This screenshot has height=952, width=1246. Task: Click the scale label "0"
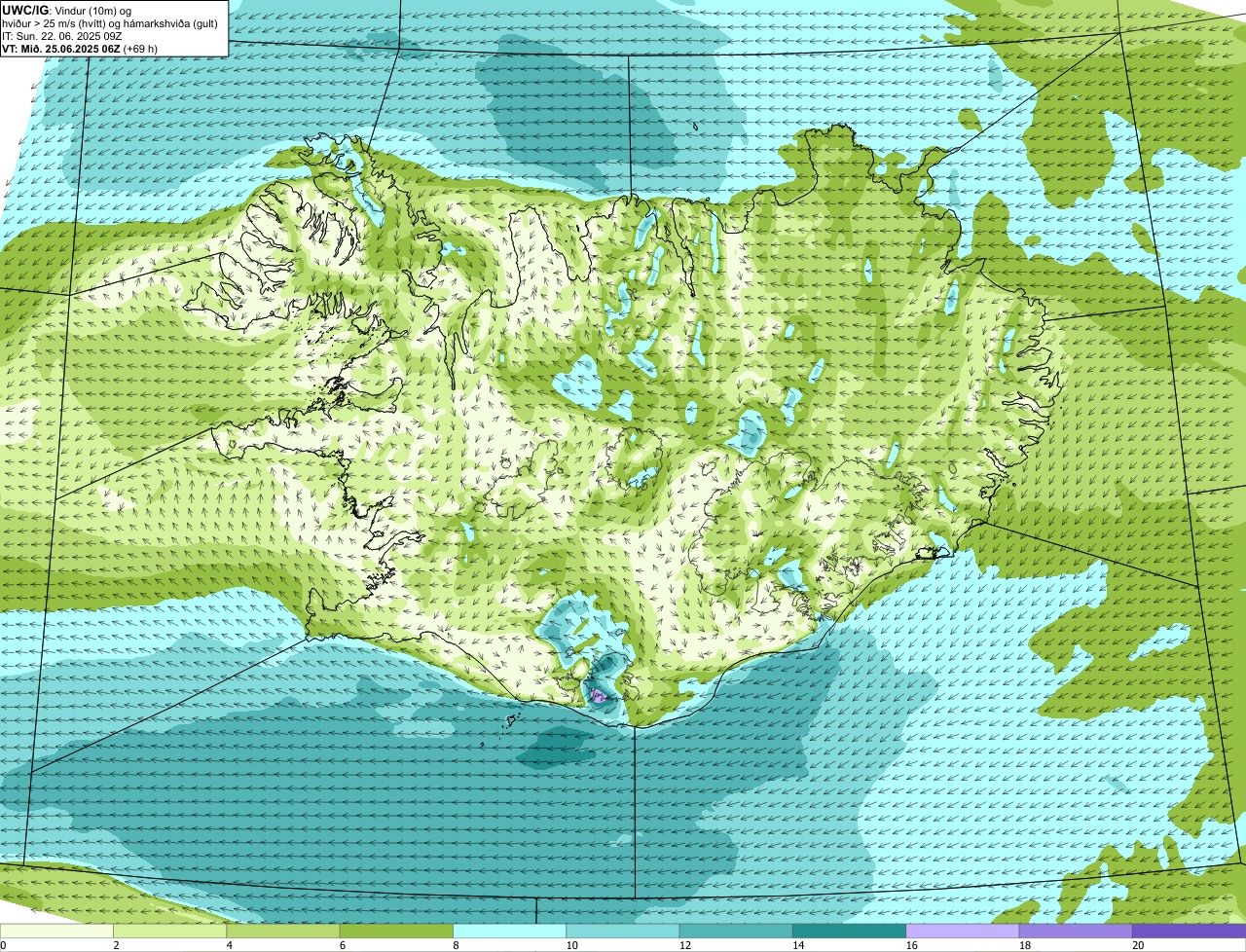4,945
